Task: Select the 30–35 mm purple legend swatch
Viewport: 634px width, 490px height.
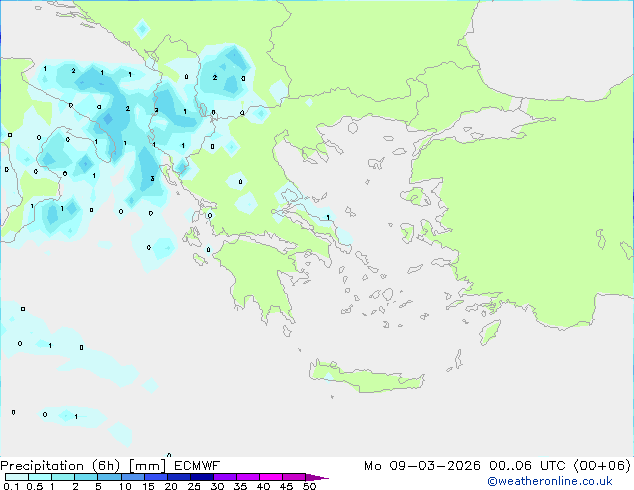Action: coord(224,477)
